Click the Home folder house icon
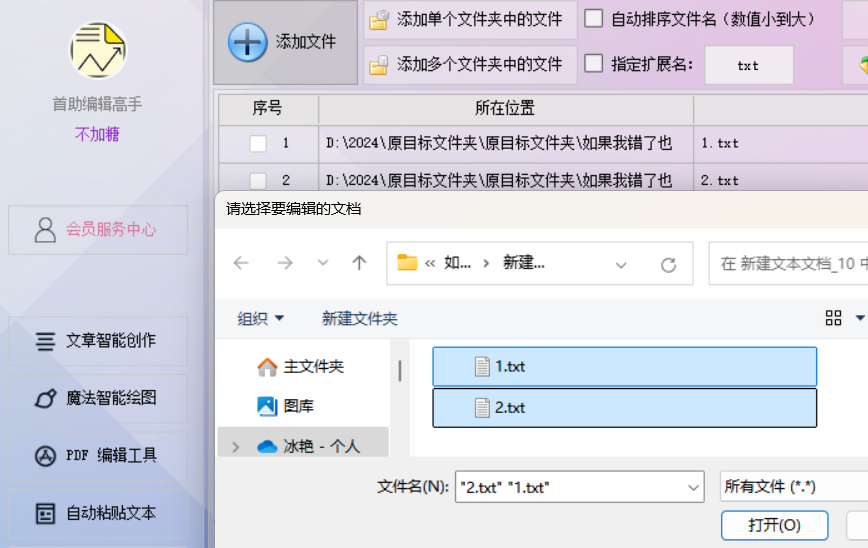 click(267, 366)
